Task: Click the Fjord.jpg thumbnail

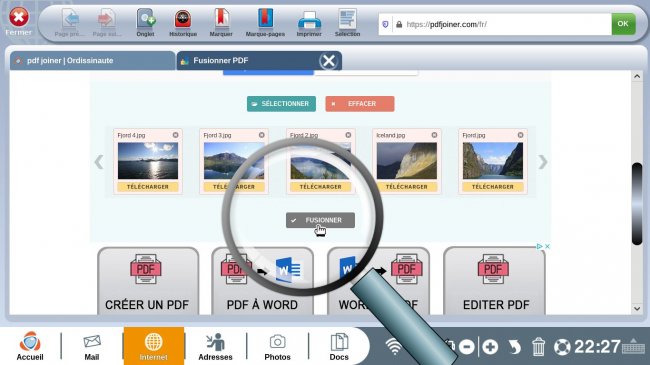Action: coord(493,161)
